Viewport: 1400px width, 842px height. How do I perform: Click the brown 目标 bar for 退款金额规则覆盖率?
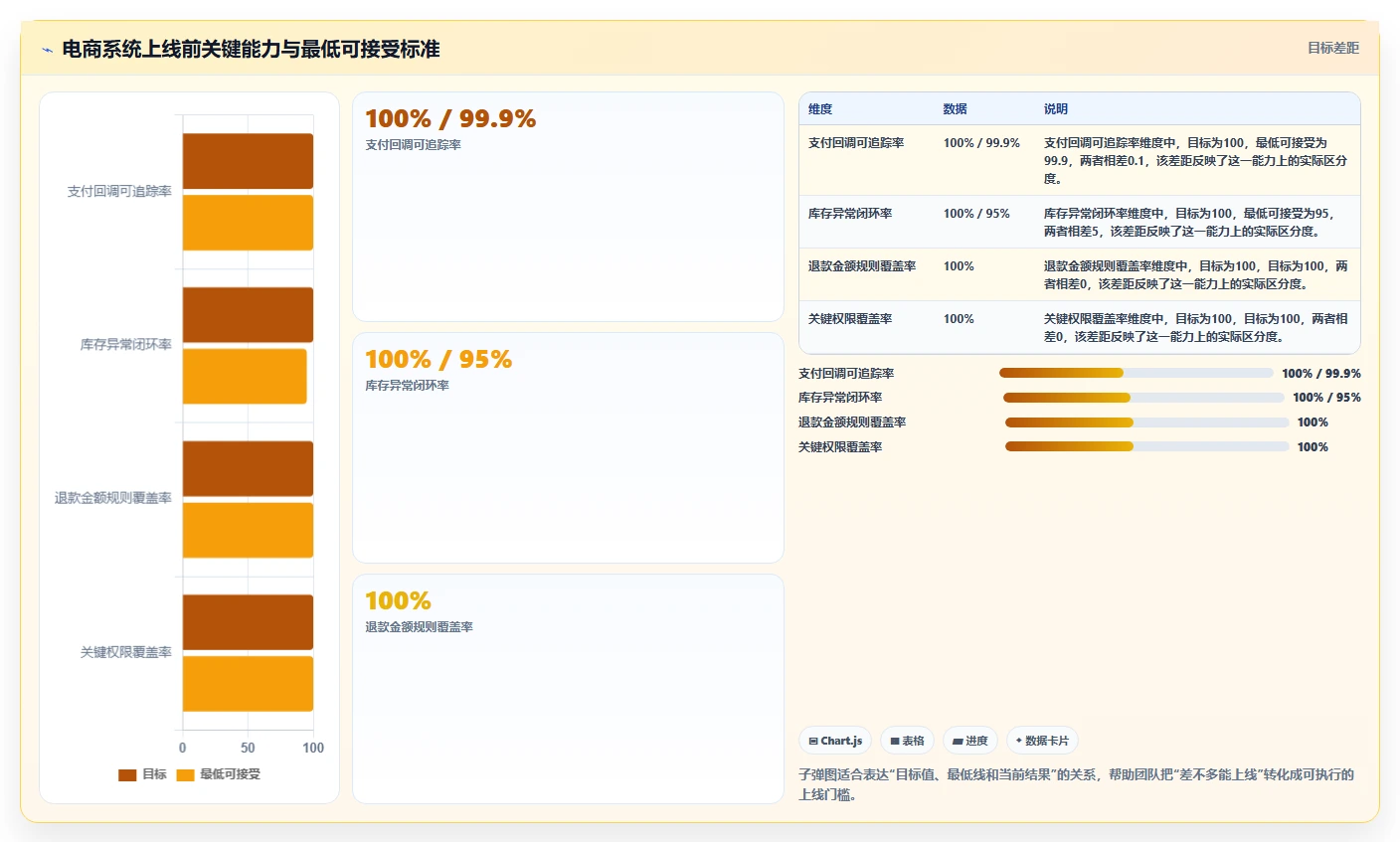point(248,468)
